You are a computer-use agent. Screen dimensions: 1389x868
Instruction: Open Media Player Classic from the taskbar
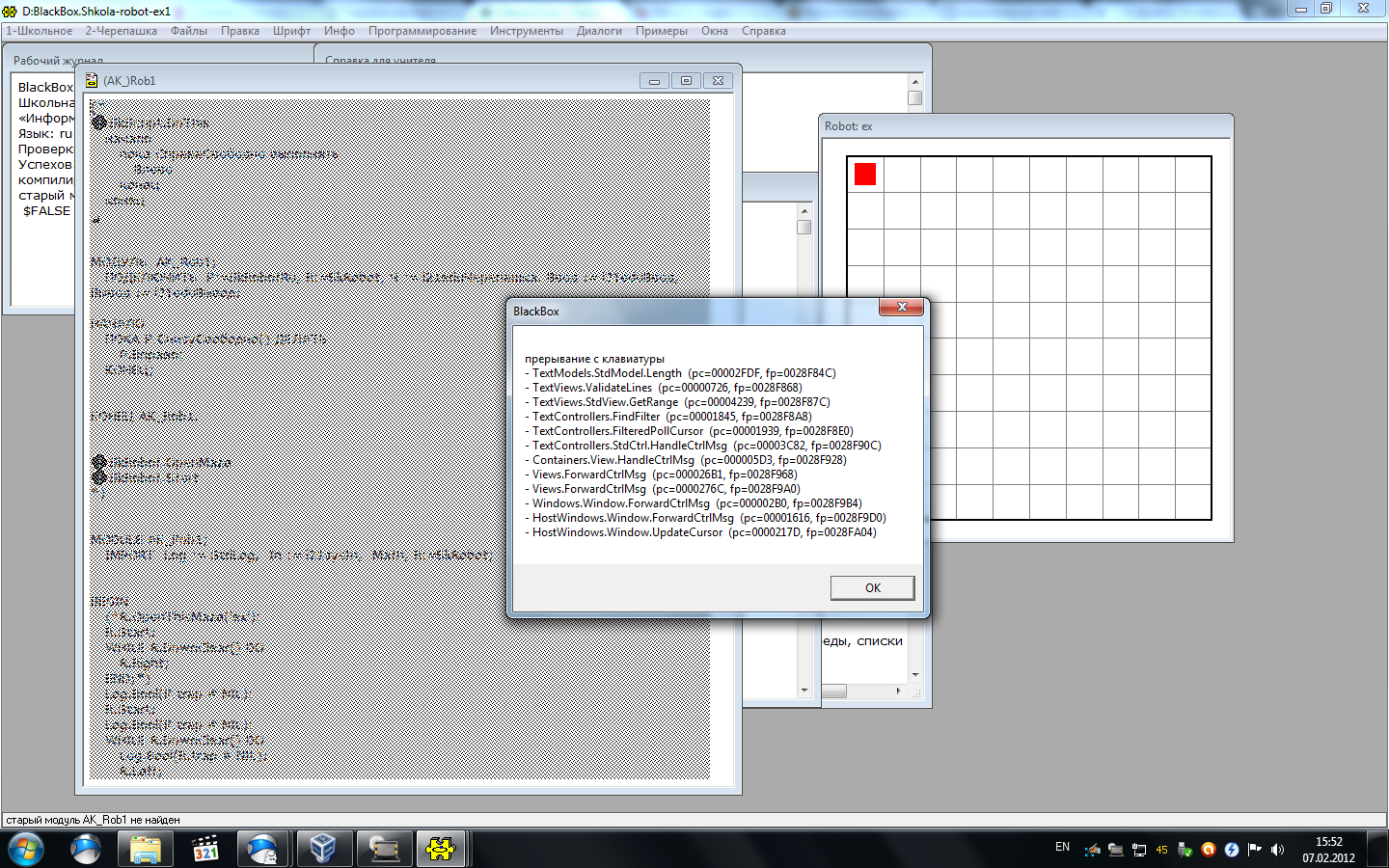coord(204,850)
